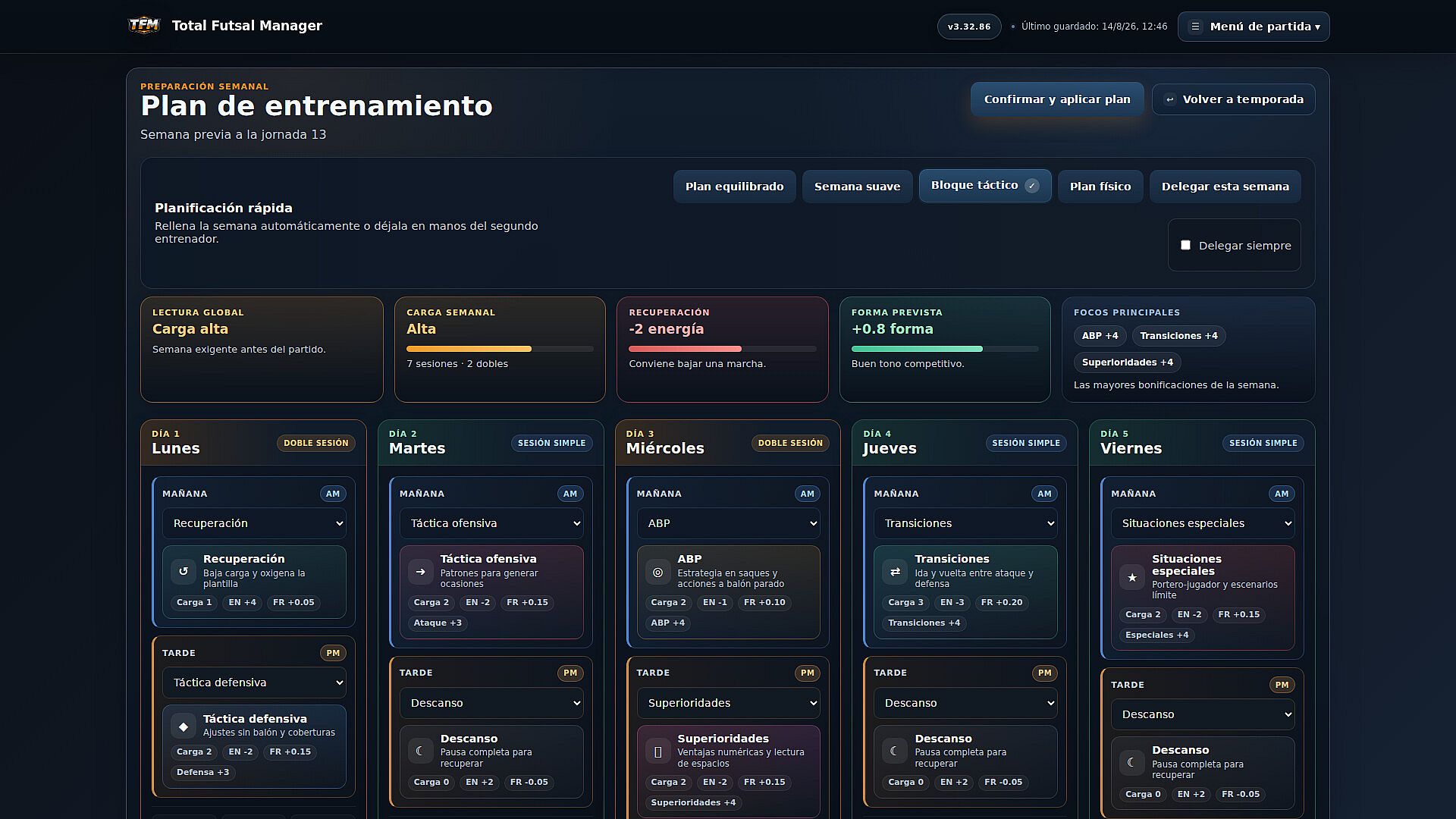
Task: Click the ABP target icon
Action: tap(658, 571)
